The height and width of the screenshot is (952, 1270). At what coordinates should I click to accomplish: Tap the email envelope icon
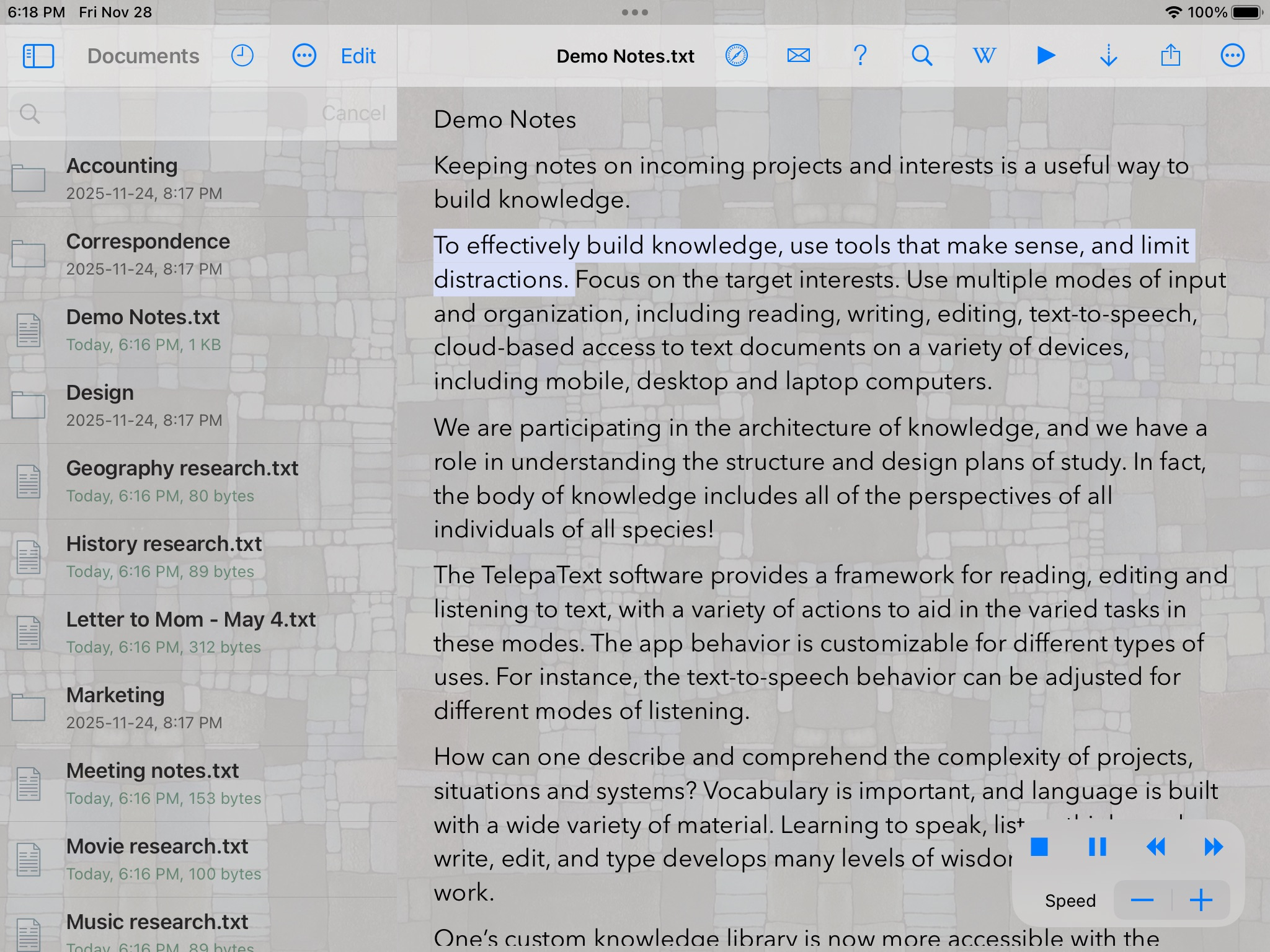(798, 56)
